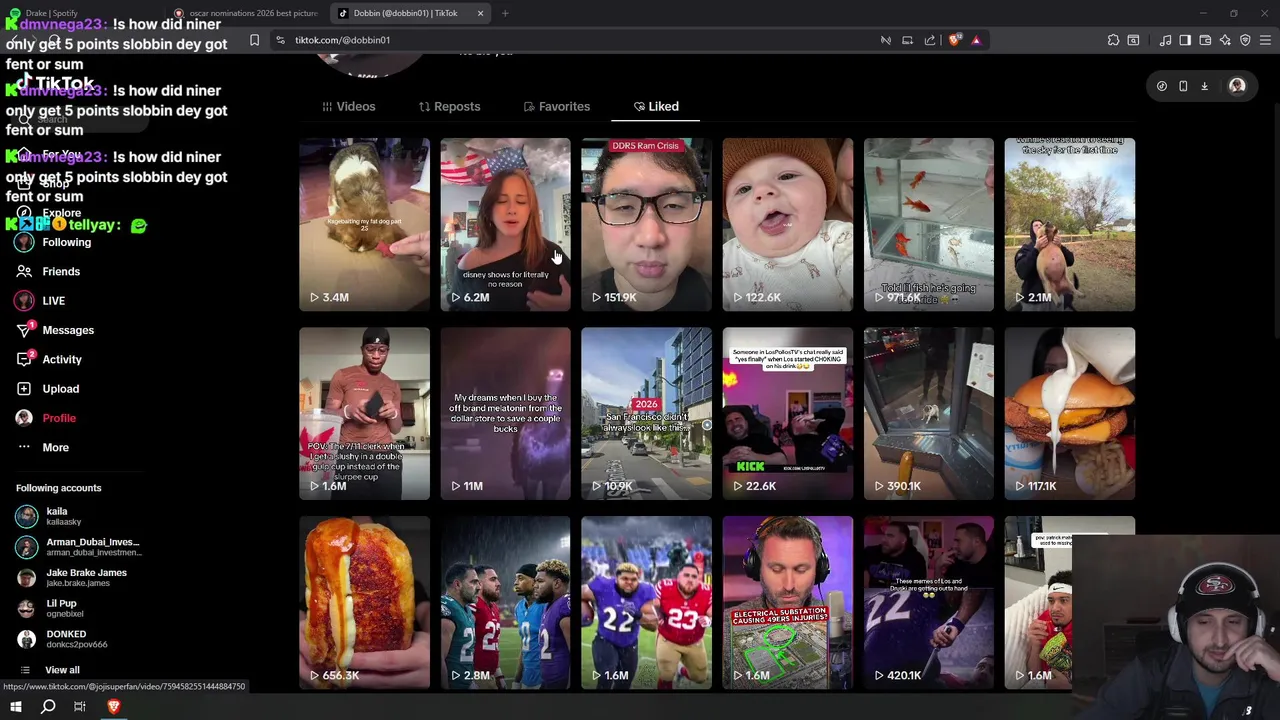Screen dimensions: 1280x720
Task: Open the browser hamburger menu
Action: (1265, 40)
